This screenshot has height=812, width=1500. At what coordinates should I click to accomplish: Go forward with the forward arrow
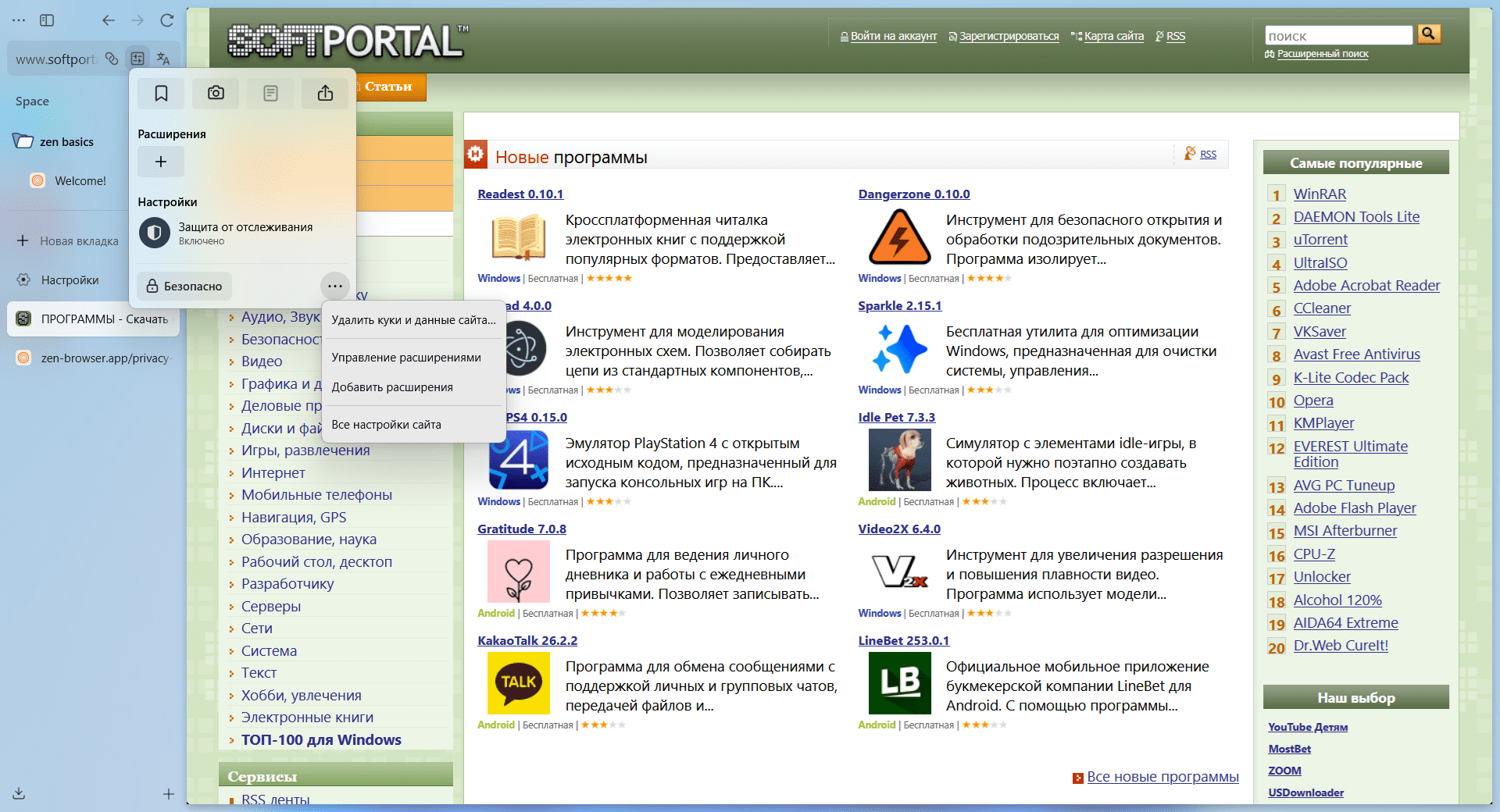(x=137, y=20)
